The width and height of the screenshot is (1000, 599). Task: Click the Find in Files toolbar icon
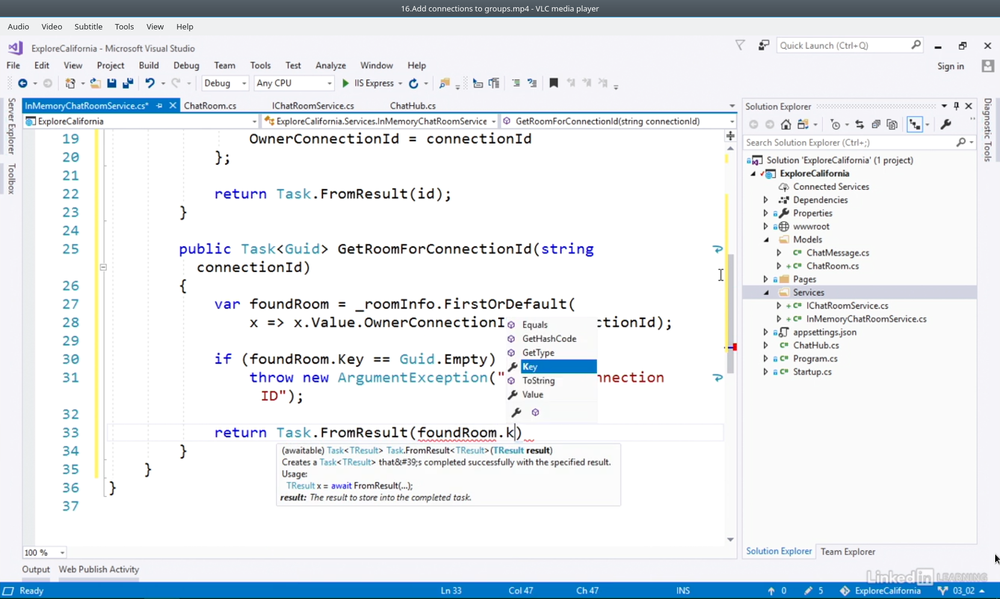(x=445, y=84)
